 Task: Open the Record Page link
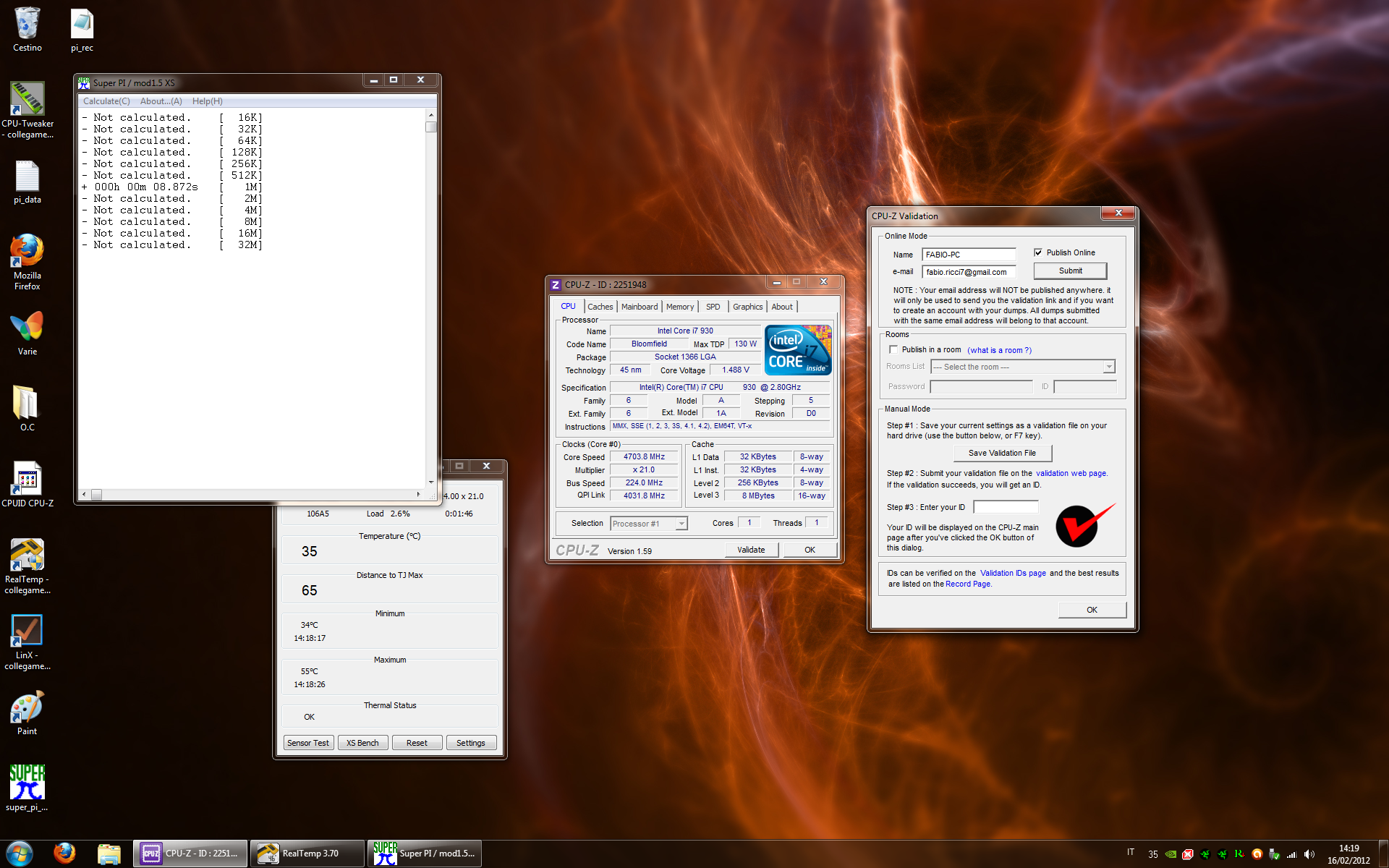tap(967, 584)
